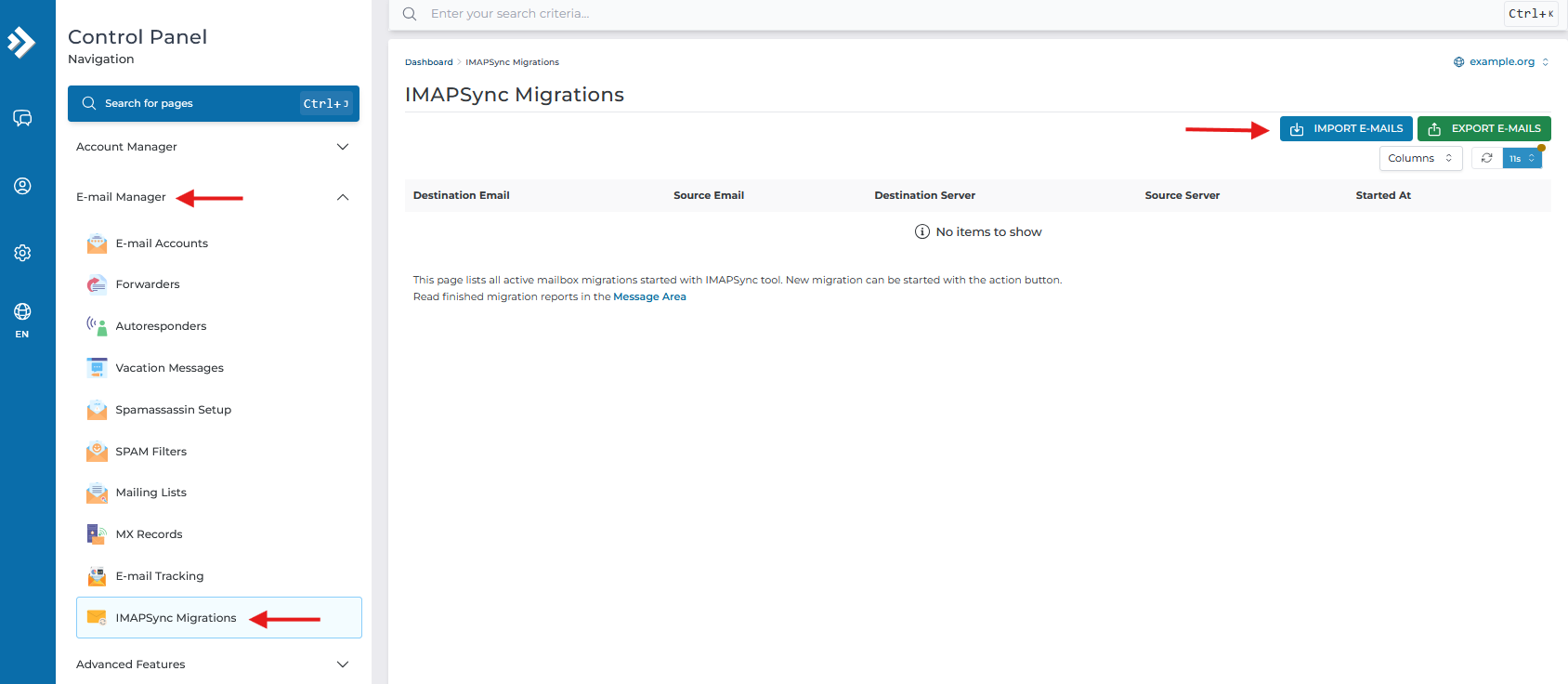Open the Columns dropdown
The height and width of the screenshot is (684, 1568).
(1420, 158)
